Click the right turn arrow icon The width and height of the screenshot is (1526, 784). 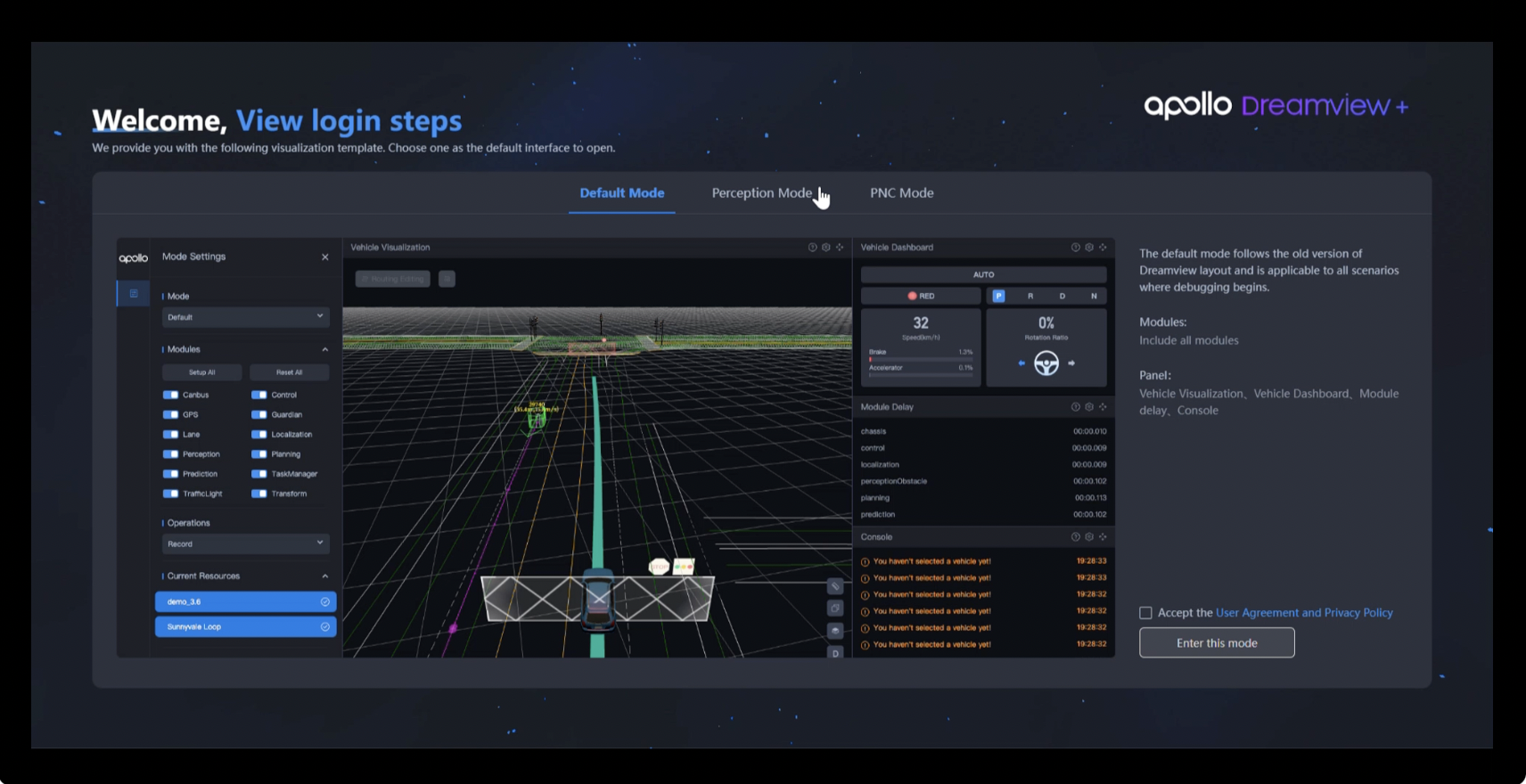(1071, 363)
